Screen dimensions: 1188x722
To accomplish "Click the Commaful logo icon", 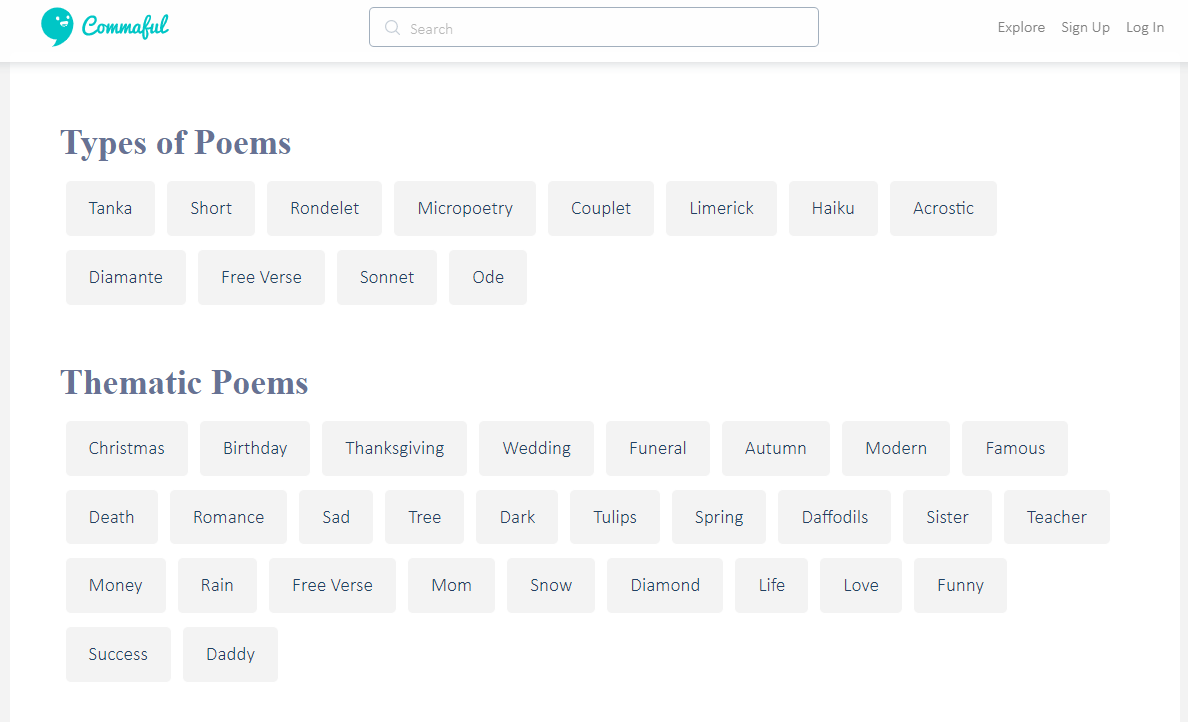I will click(x=57, y=27).
